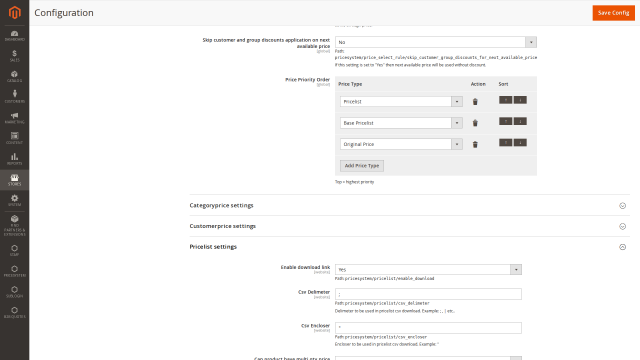Click the Action column header
The image size is (640, 360).
pos(478,84)
